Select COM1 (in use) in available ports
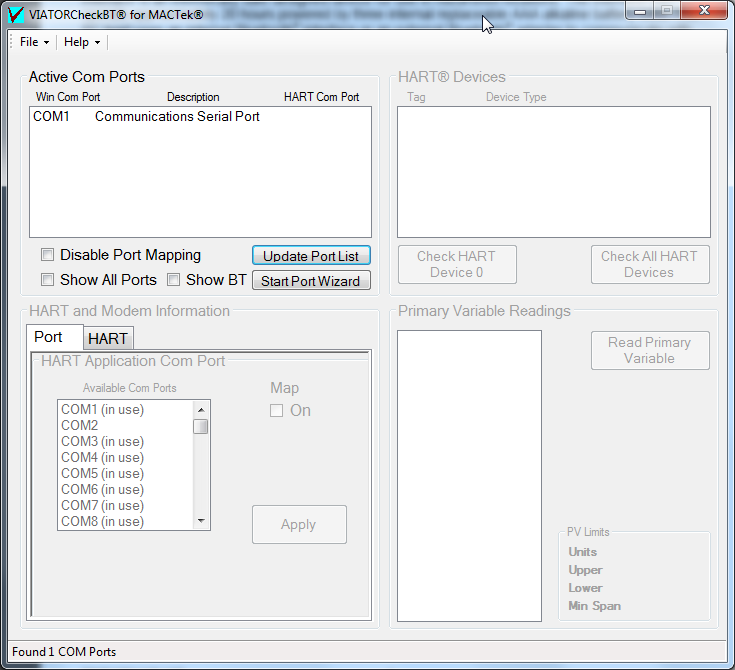The image size is (735, 670). 125,409
